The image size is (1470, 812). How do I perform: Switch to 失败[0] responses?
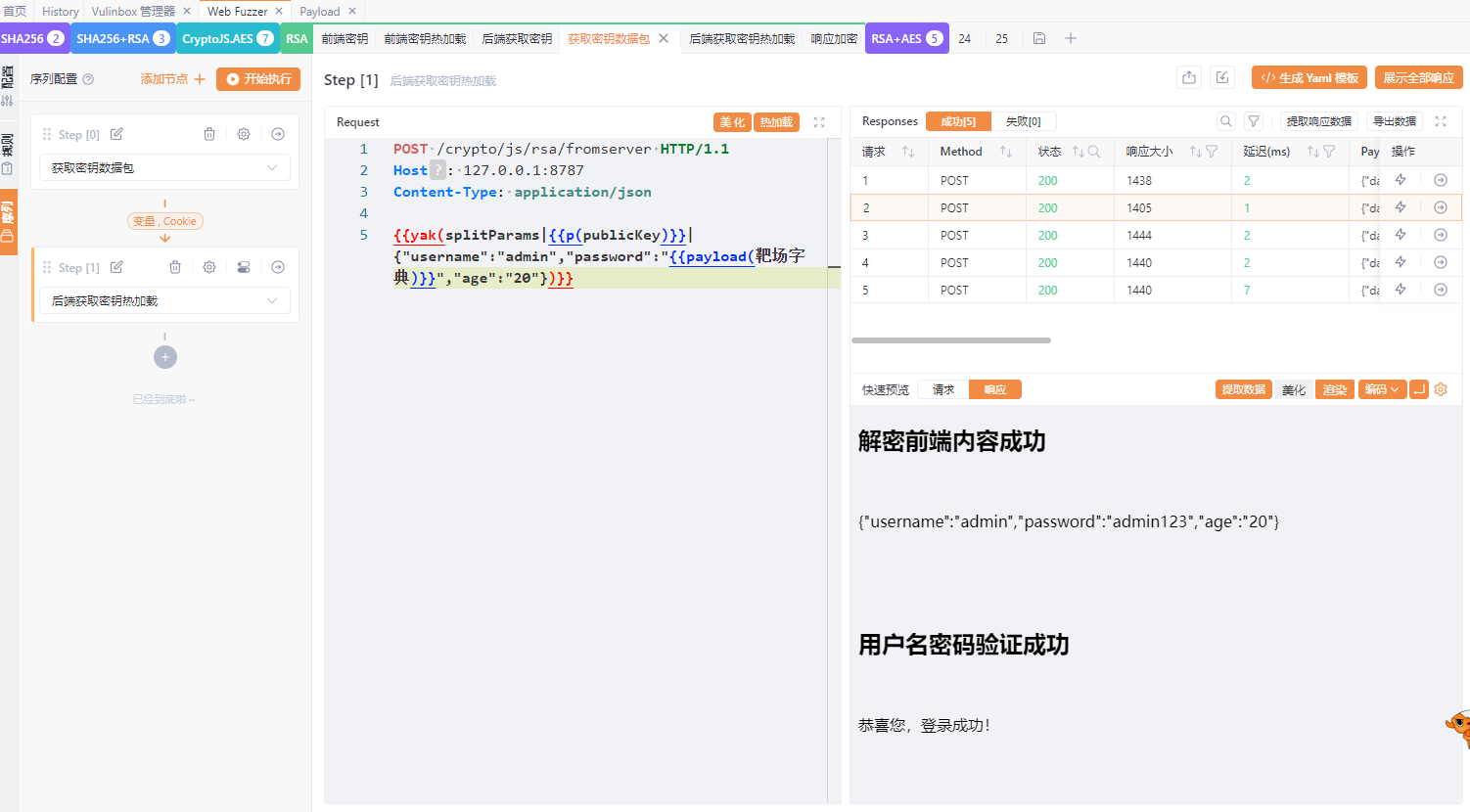point(1024,121)
